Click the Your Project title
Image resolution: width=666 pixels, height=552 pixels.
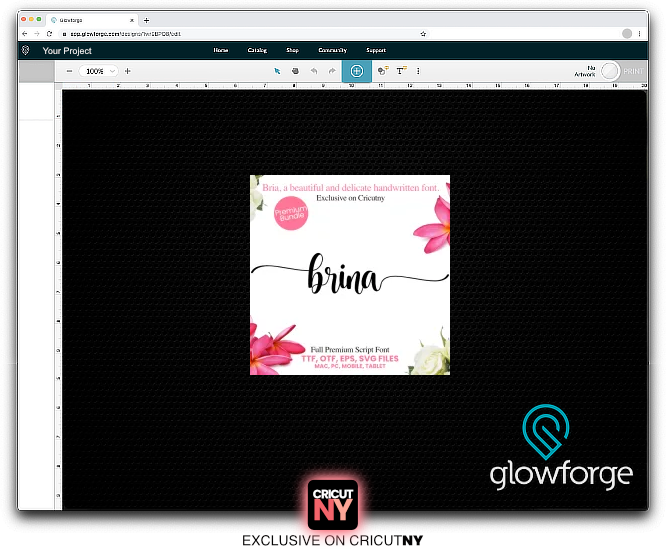[x=67, y=51]
